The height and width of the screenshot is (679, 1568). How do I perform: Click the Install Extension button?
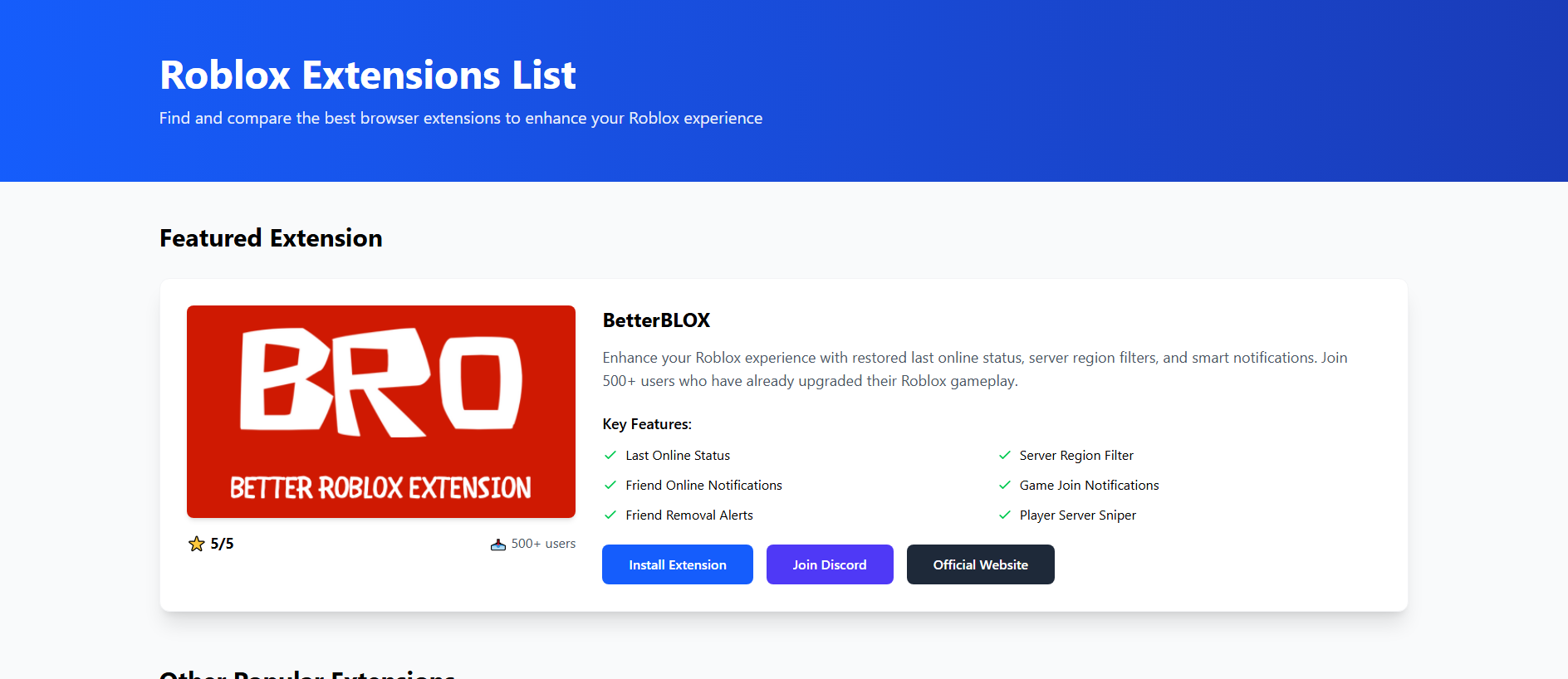pyautogui.click(x=677, y=564)
